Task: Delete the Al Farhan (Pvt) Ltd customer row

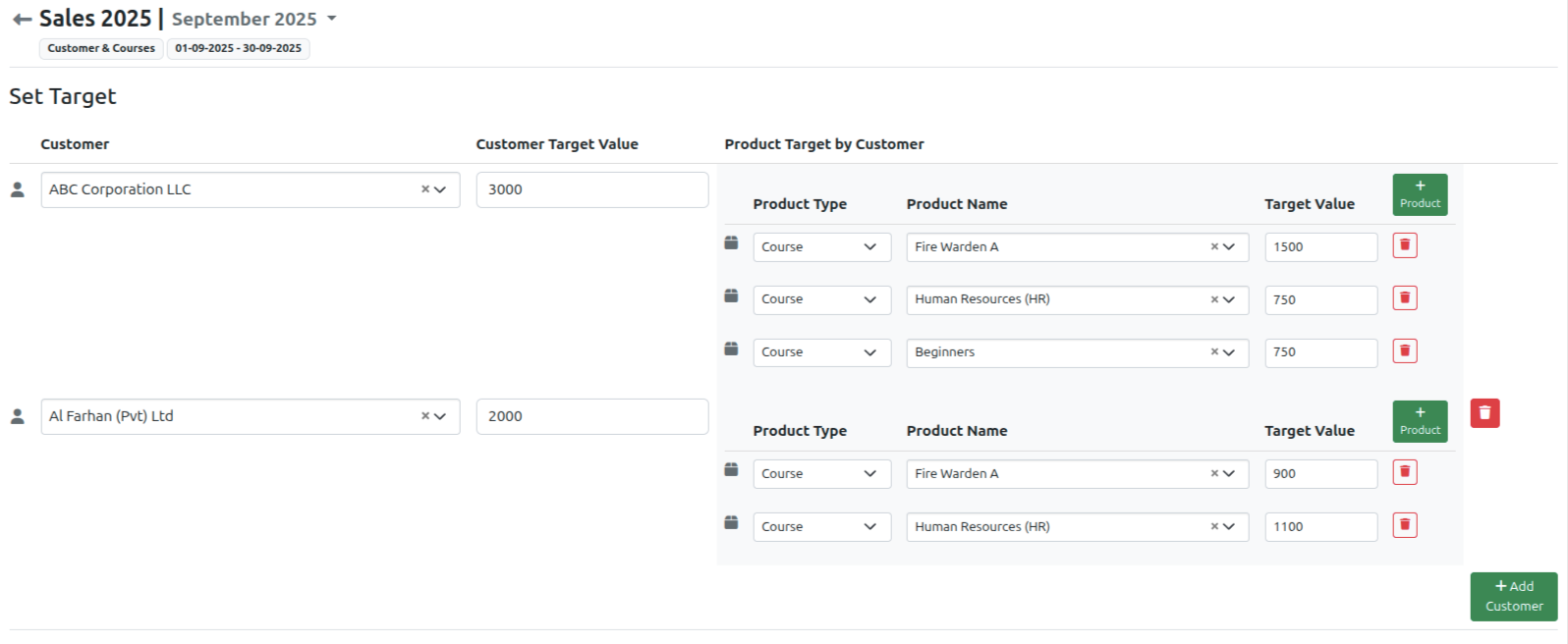Action: coord(1484,413)
